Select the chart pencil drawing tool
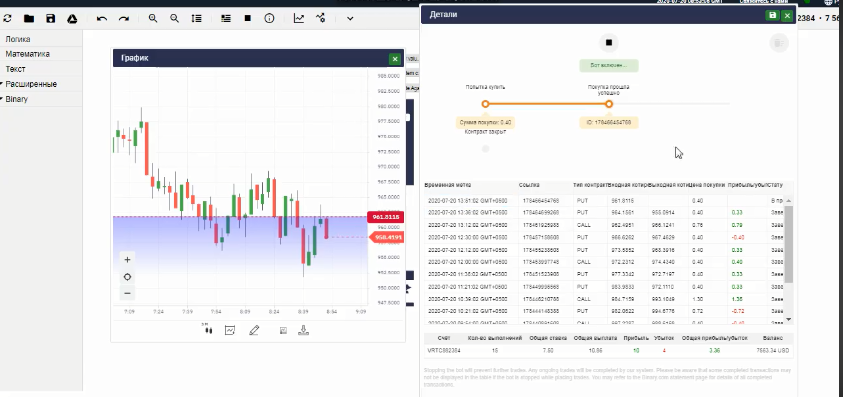This screenshot has width=843, height=397. pos(254,330)
